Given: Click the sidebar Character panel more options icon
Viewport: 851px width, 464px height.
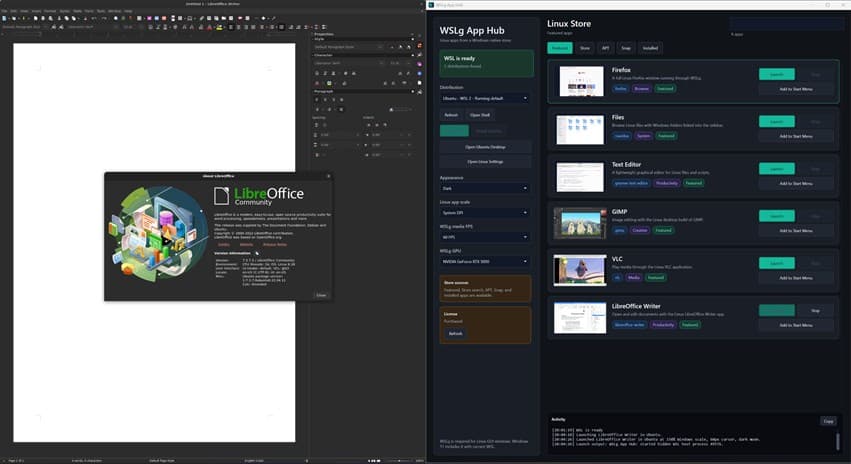Looking at the screenshot, I should [x=412, y=55].
